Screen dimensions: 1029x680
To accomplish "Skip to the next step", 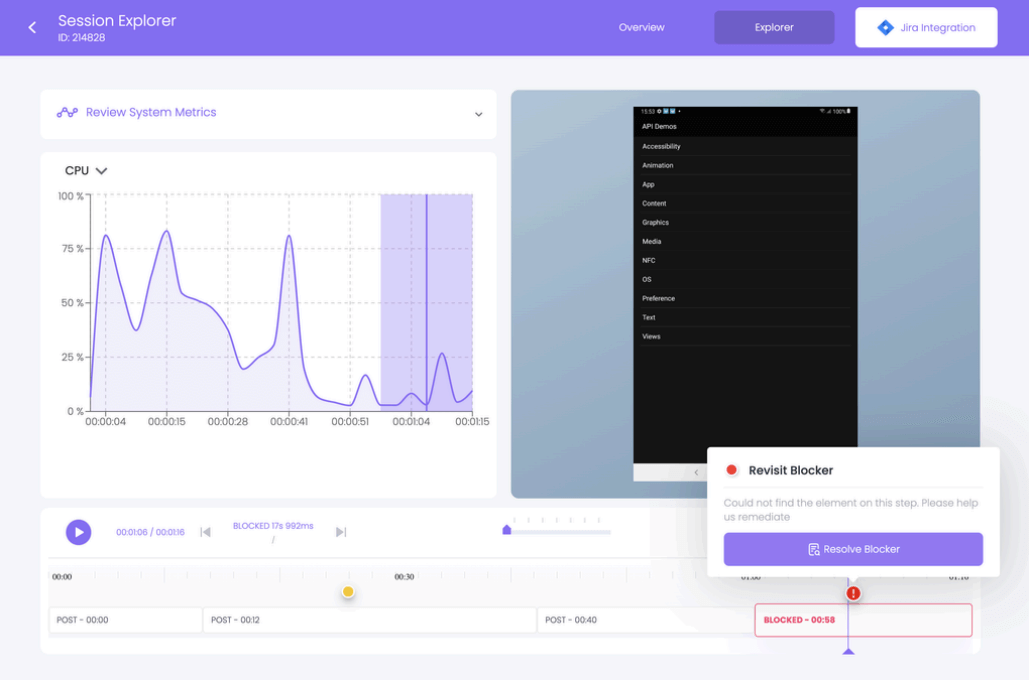I will pyautogui.click(x=341, y=532).
